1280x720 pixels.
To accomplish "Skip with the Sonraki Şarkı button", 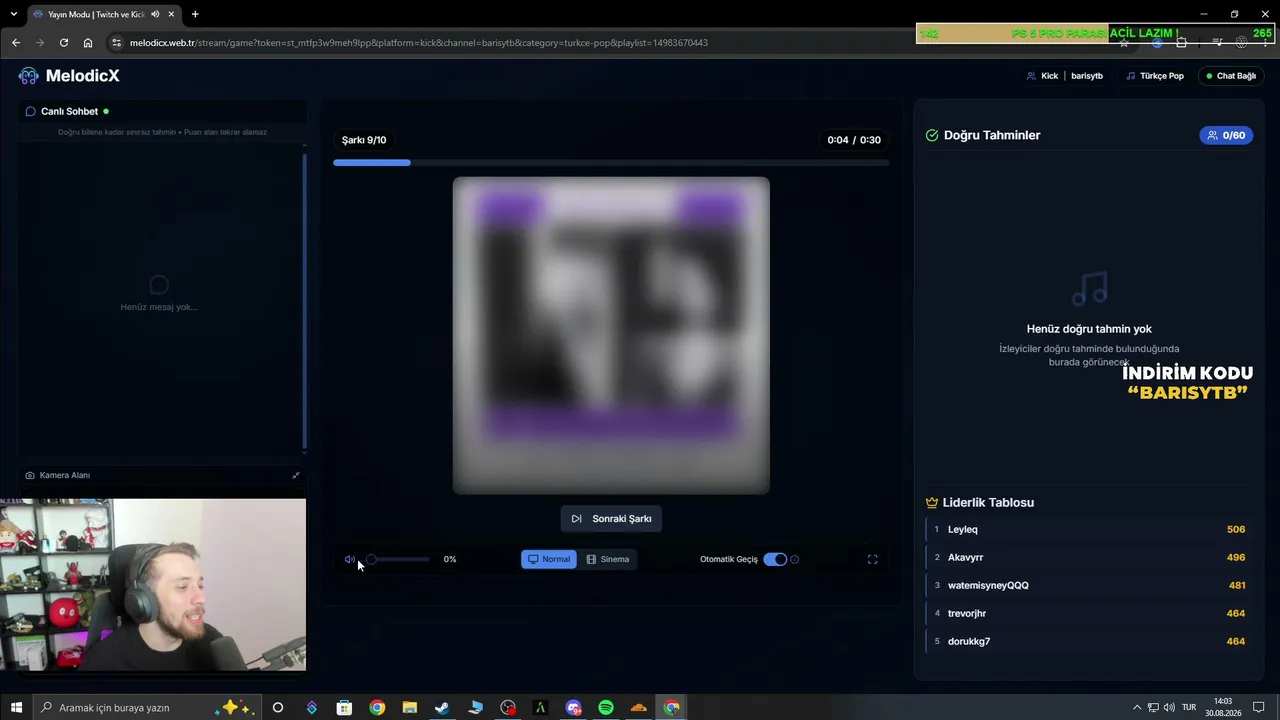I will pyautogui.click(x=611, y=519).
